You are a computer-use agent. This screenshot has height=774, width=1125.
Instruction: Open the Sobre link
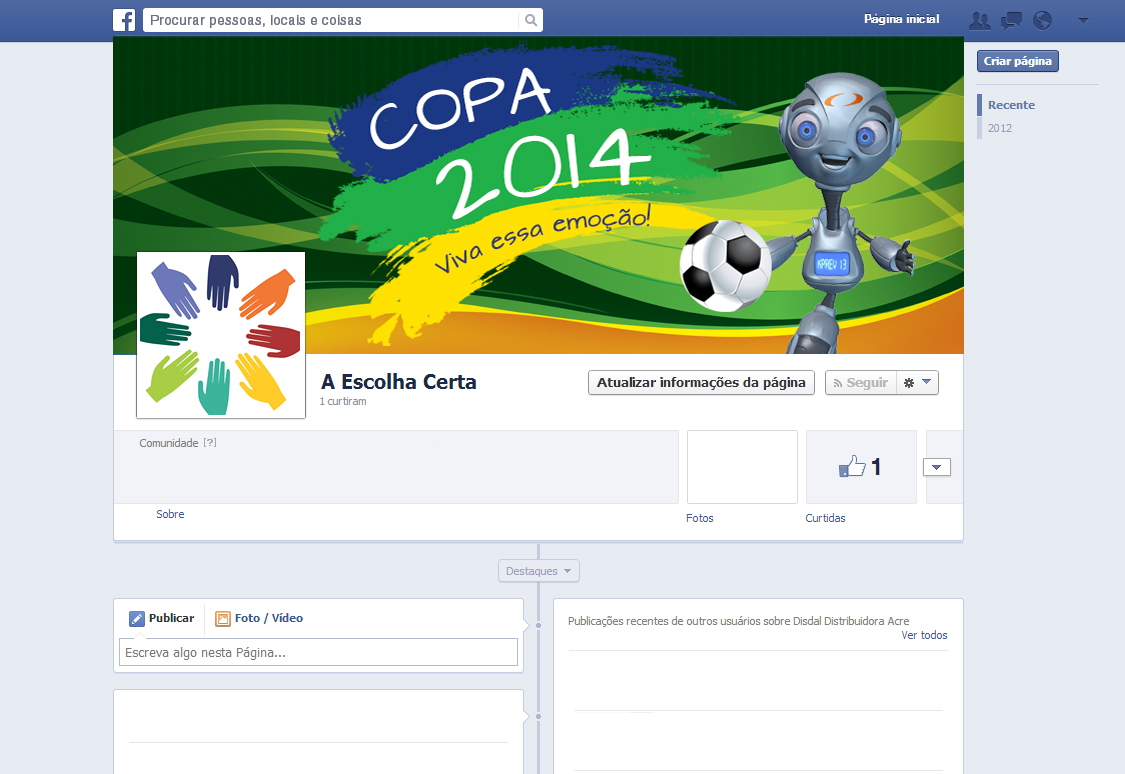170,514
